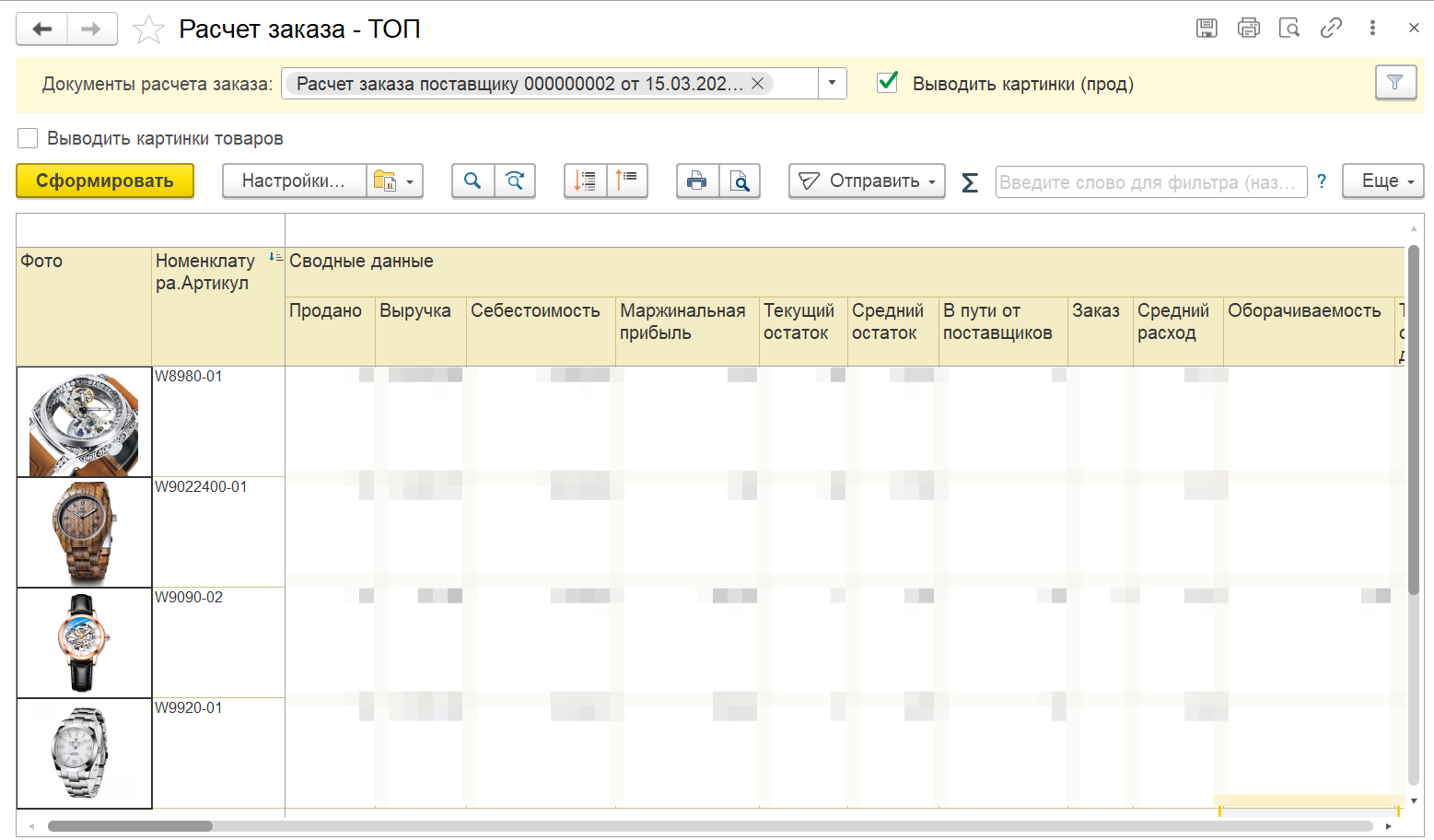1434x840 pixels.
Task: Expand the Документы расчета заказа selector list
Action: [832, 83]
